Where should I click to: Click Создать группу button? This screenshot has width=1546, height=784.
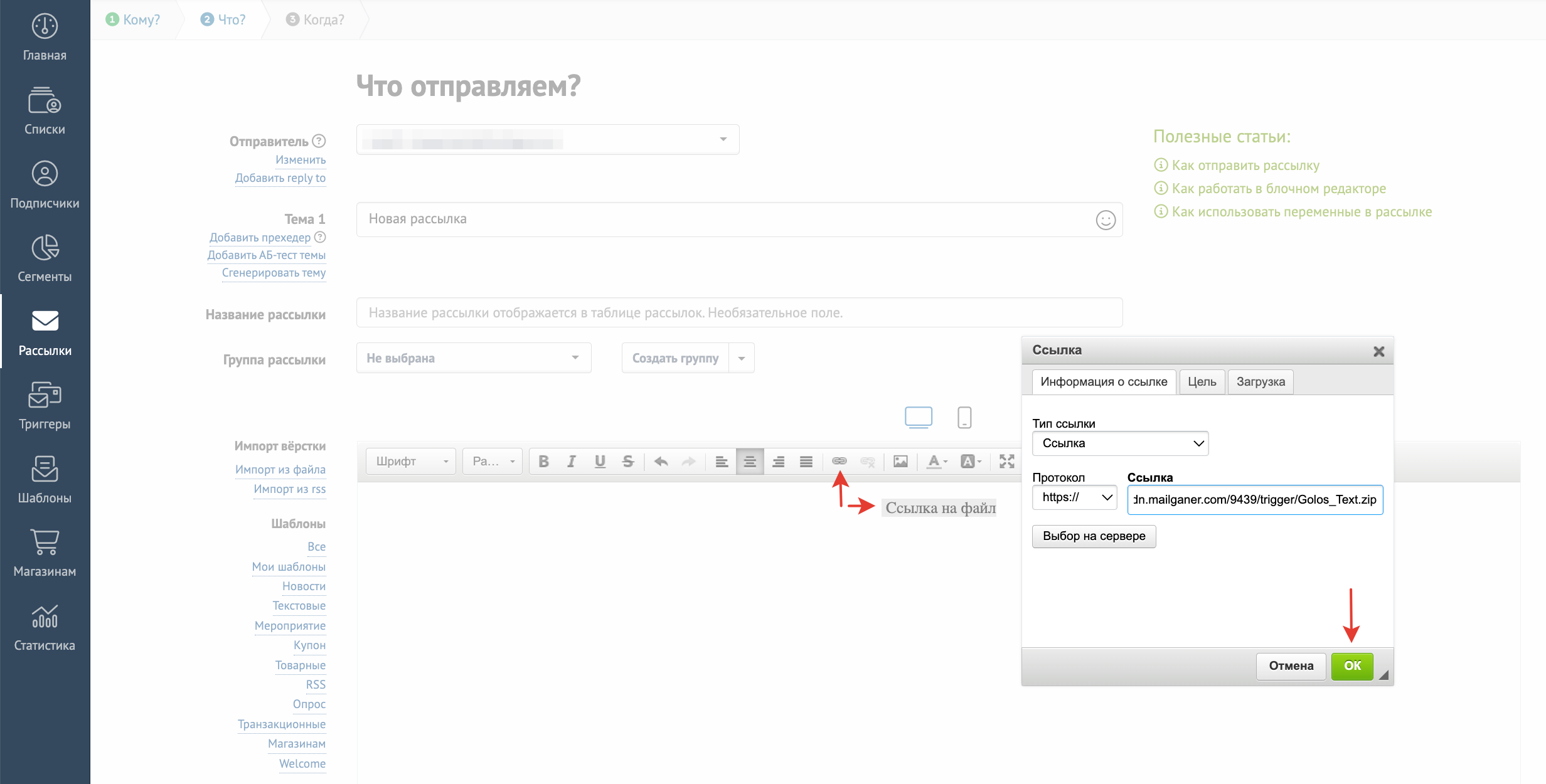(675, 358)
